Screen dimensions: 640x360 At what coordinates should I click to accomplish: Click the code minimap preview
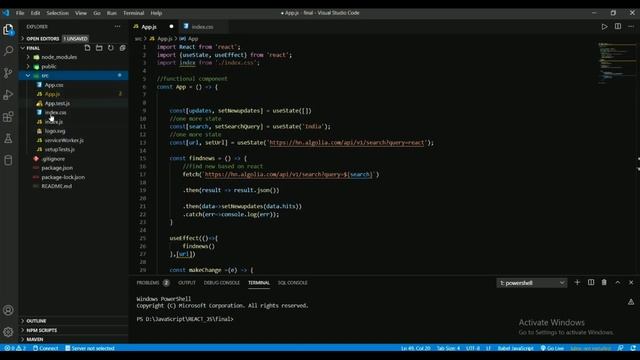616,63
